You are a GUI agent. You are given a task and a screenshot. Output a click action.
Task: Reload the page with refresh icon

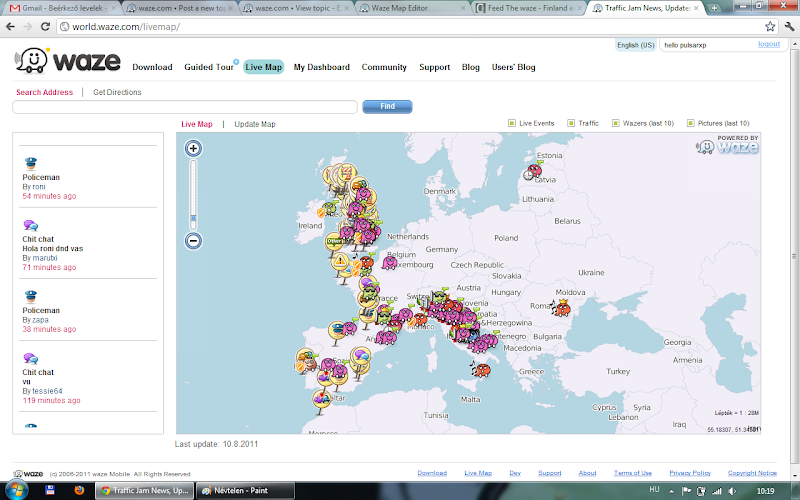45,27
